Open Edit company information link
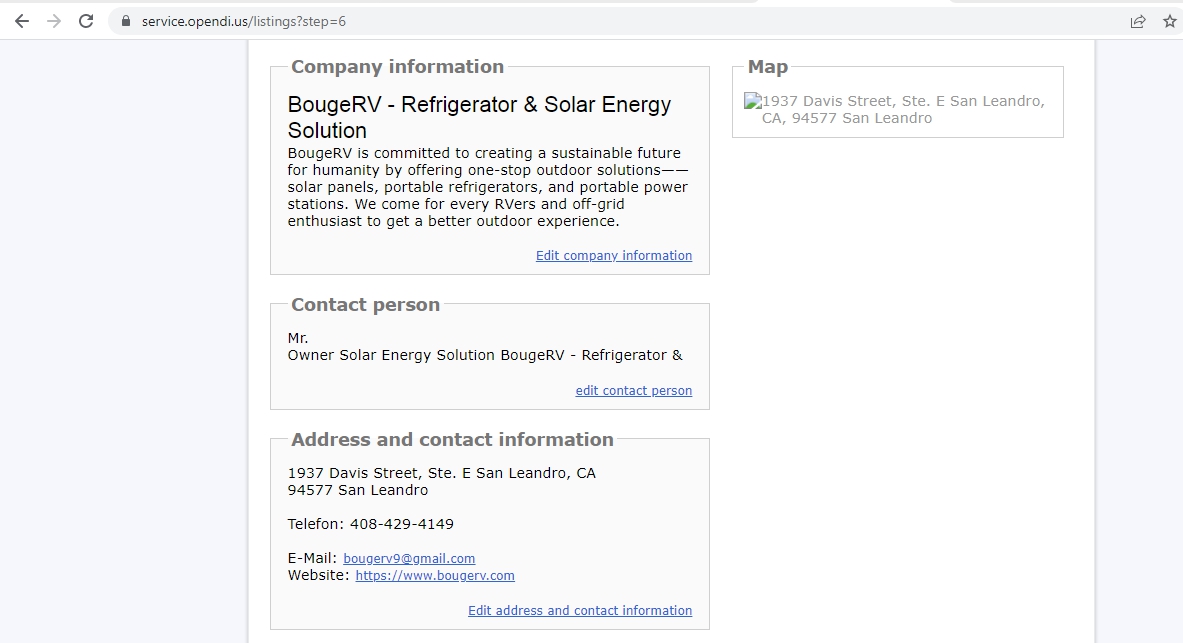Viewport: 1183px width, 643px height. click(613, 256)
